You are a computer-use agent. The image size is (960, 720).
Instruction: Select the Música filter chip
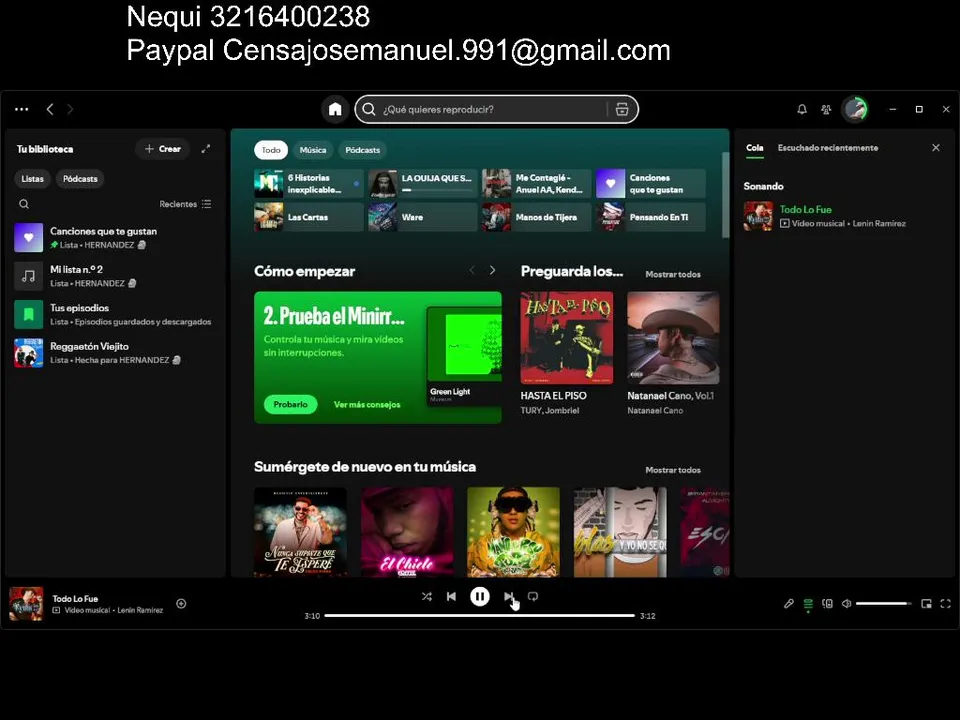click(313, 150)
